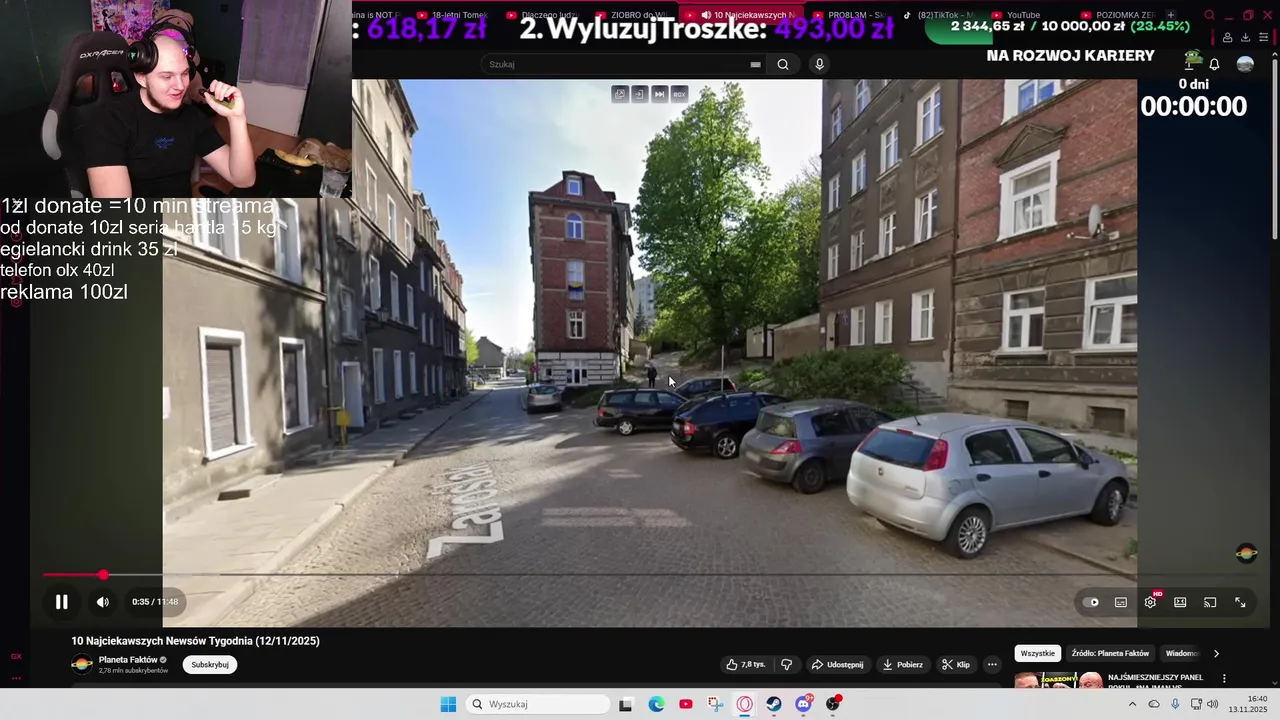The height and width of the screenshot is (720, 1280).
Task: Open a new browser tab with plus
Action: [x=1171, y=15]
